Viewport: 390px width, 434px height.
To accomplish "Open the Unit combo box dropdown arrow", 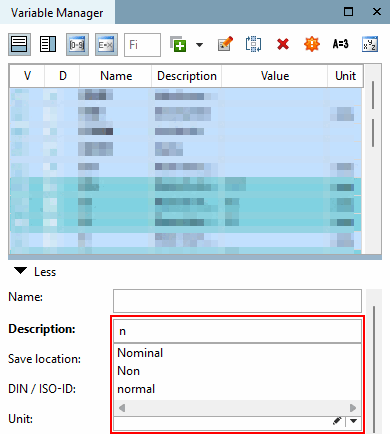I will pyautogui.click(x=353, y=421).
